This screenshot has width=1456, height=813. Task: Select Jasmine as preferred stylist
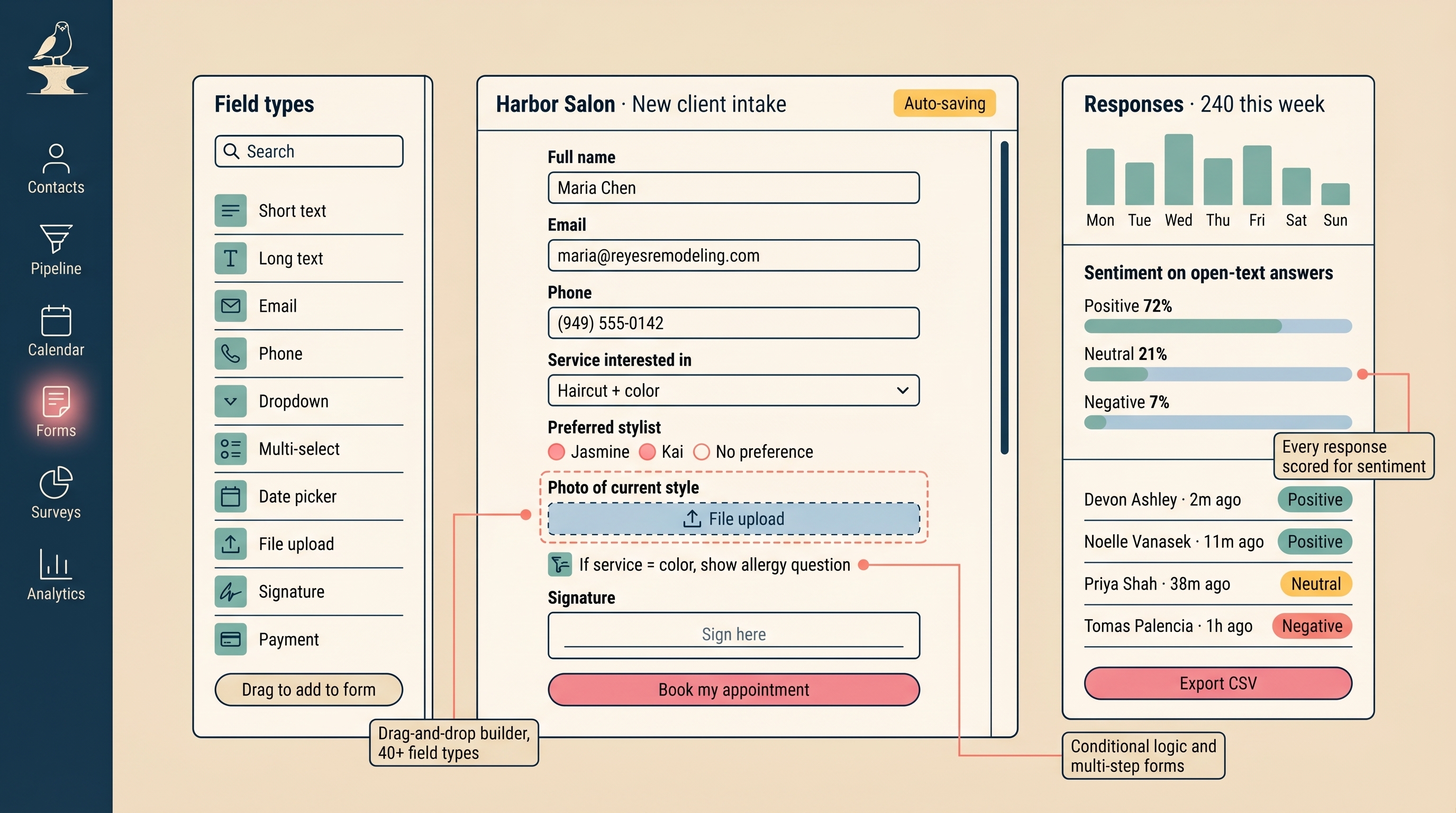point(557,451)
